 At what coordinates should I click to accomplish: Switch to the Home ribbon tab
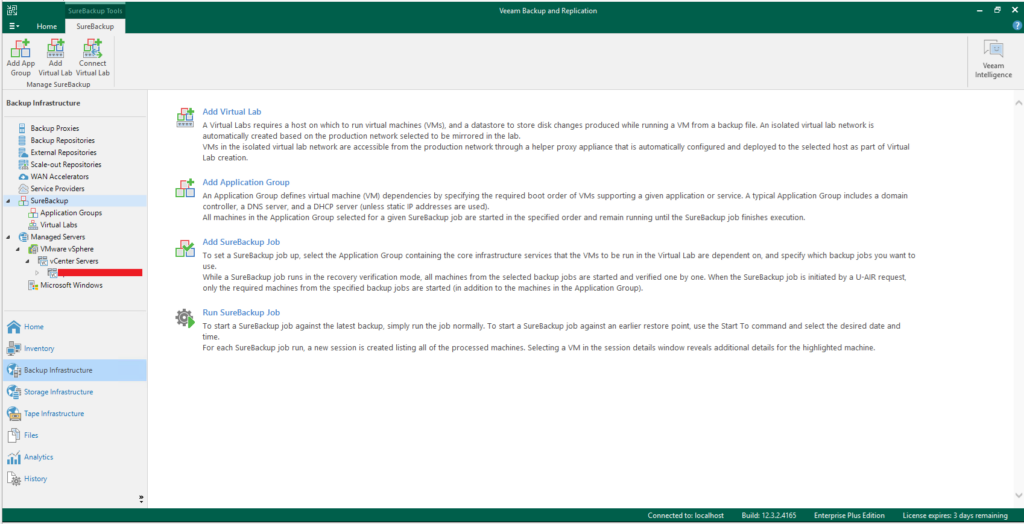[x=46, y=25]
